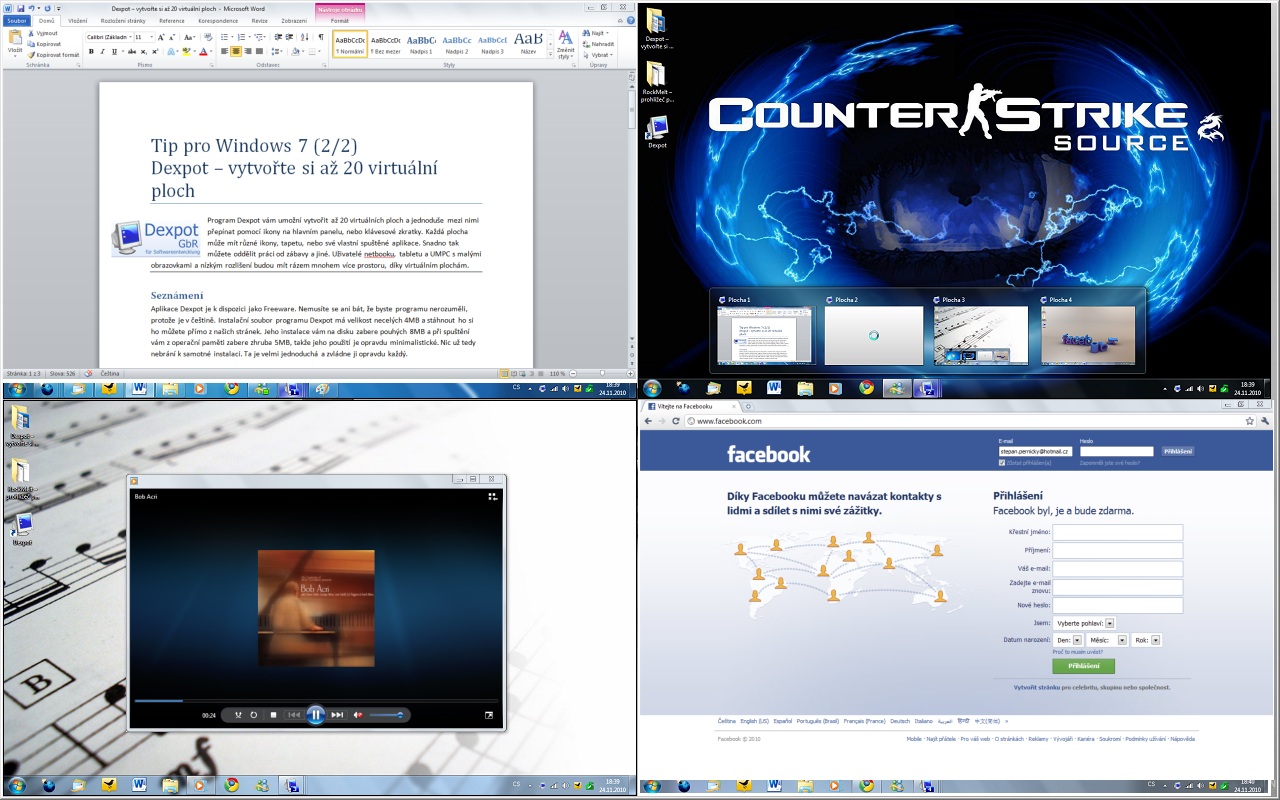Click Chrome back arrow in Facebook window

pos(648,421)
